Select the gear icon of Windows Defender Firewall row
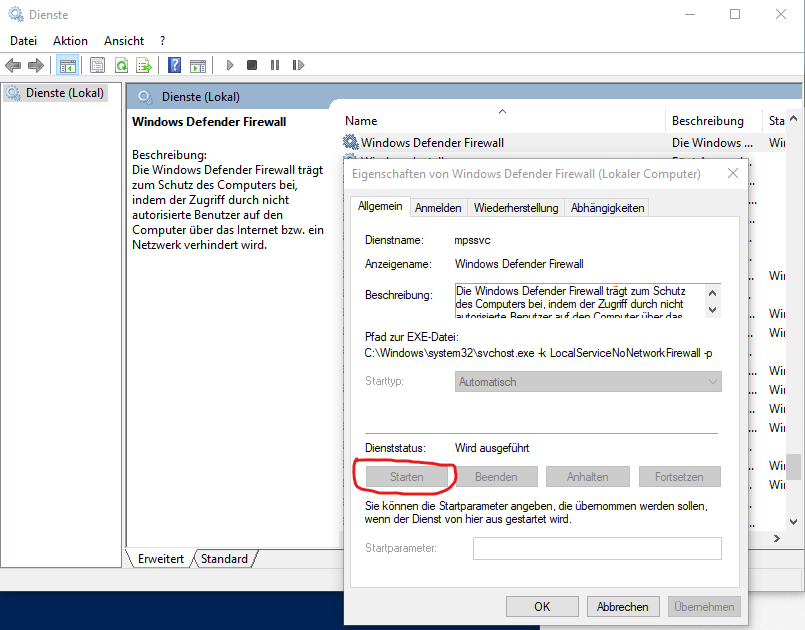 351,142
